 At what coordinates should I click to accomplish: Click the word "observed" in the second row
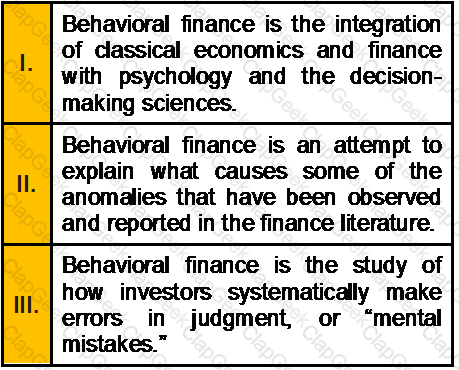coord(394,197)
